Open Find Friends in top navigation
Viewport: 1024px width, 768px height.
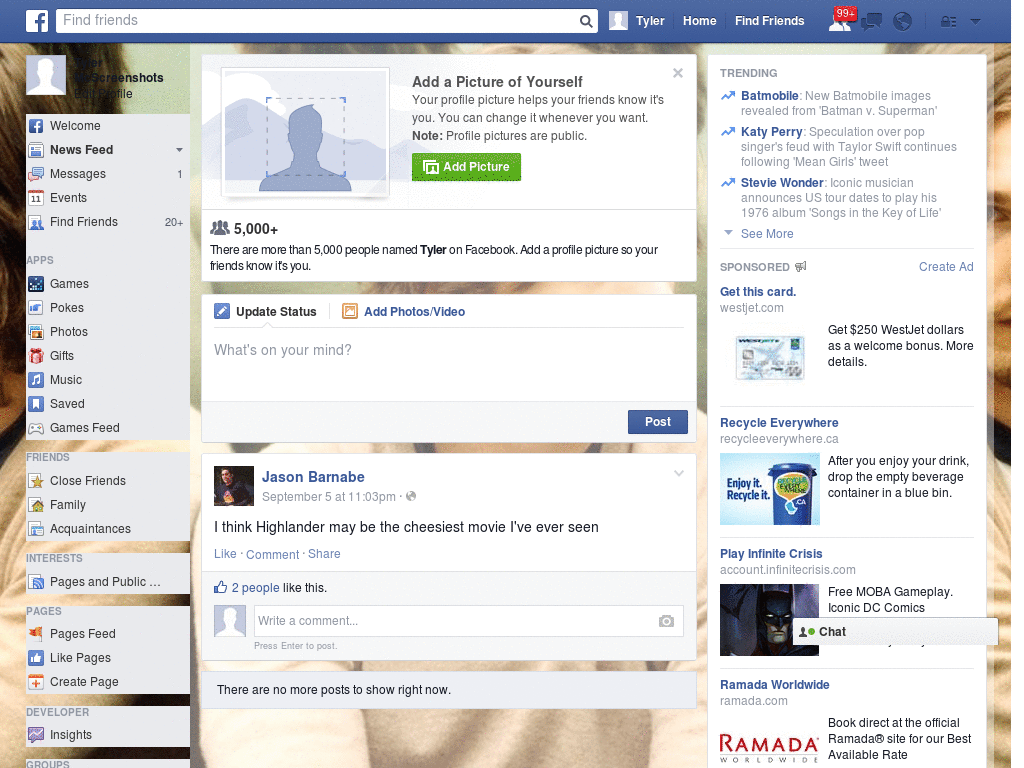769,21
